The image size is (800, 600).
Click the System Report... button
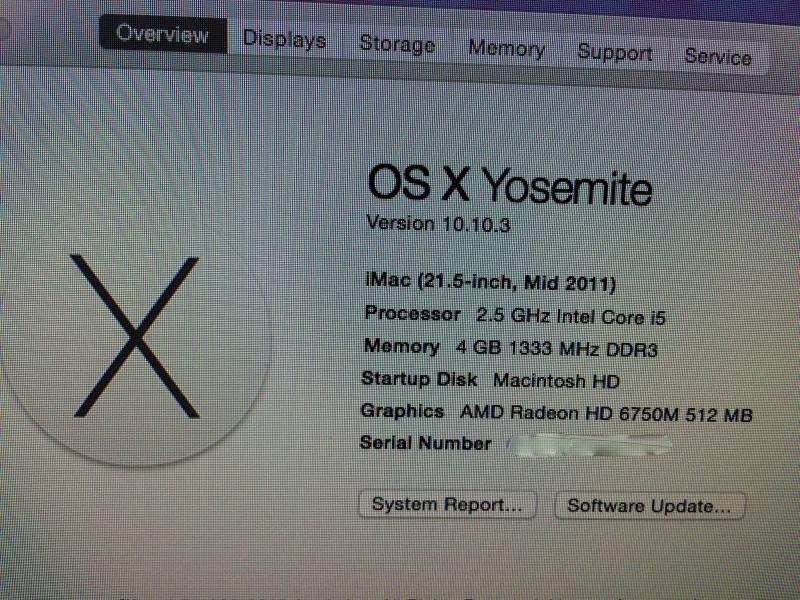pos(447,505)
